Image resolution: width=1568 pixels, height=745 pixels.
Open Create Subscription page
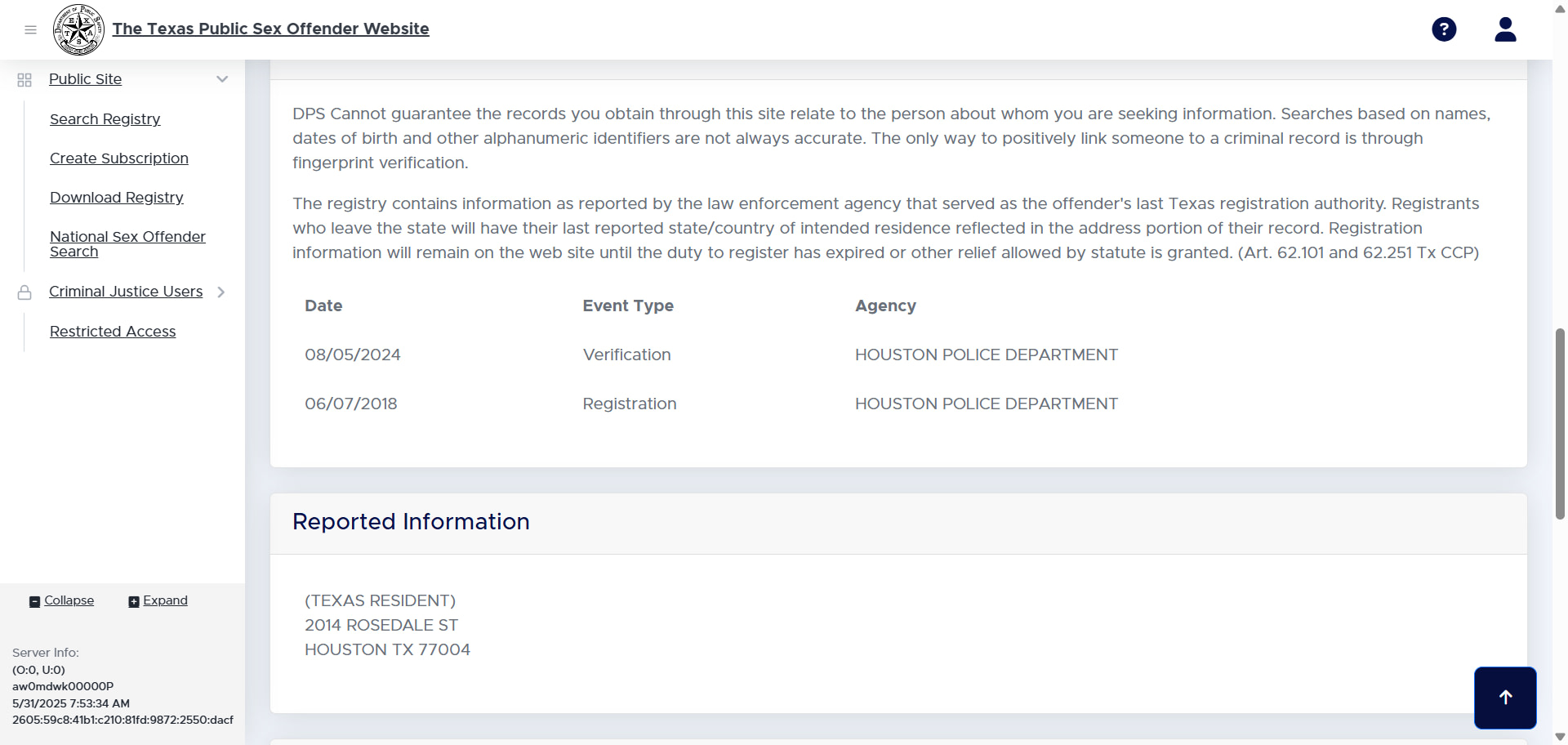point(119,158)
